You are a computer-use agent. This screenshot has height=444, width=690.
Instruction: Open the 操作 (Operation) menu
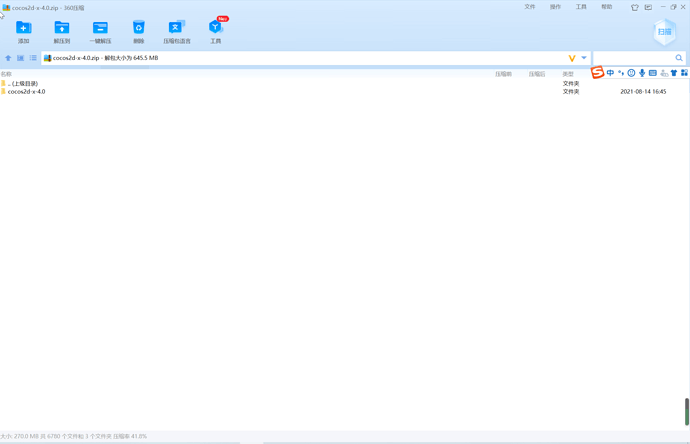coord(555,7)
